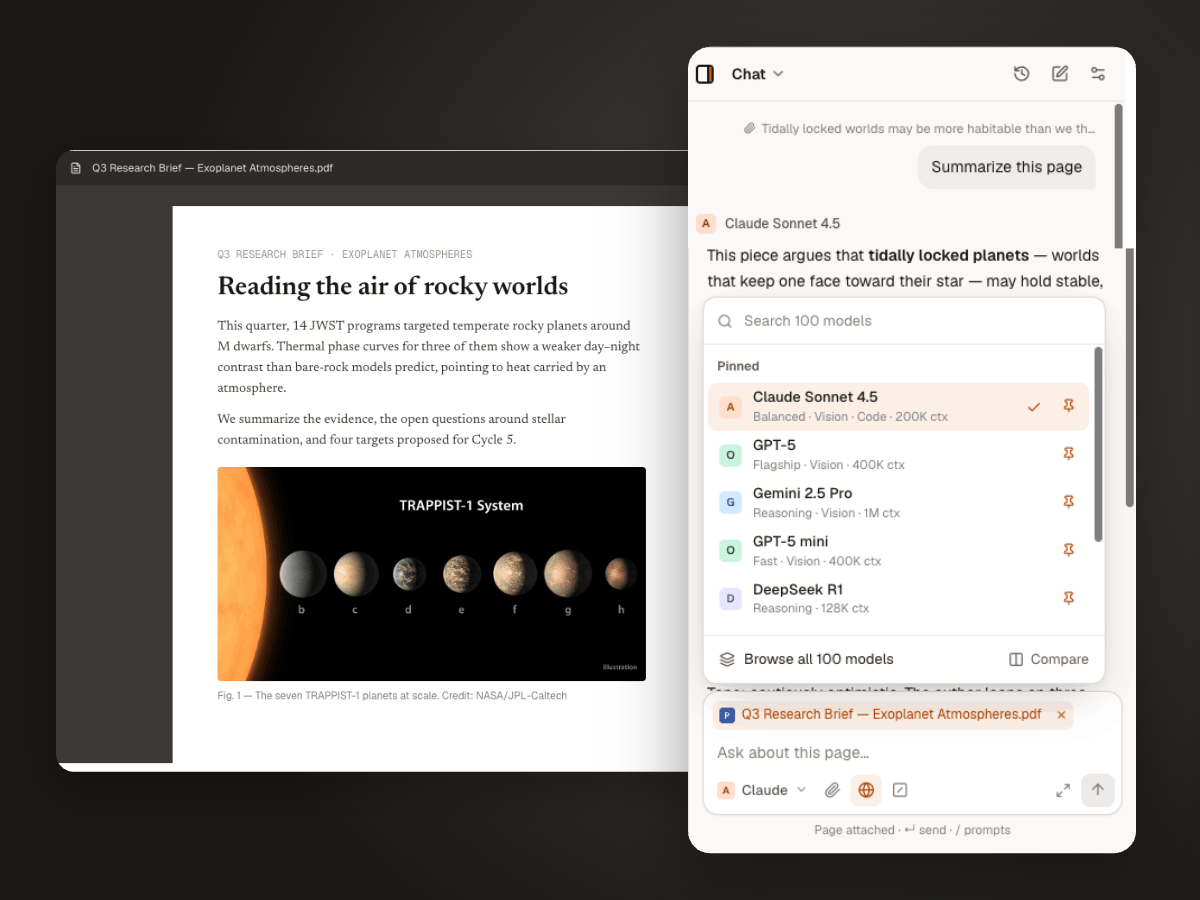Click the "Summarize this page" message bubble
Viewport: 1200px width, 900px height.
point(1007,167)
